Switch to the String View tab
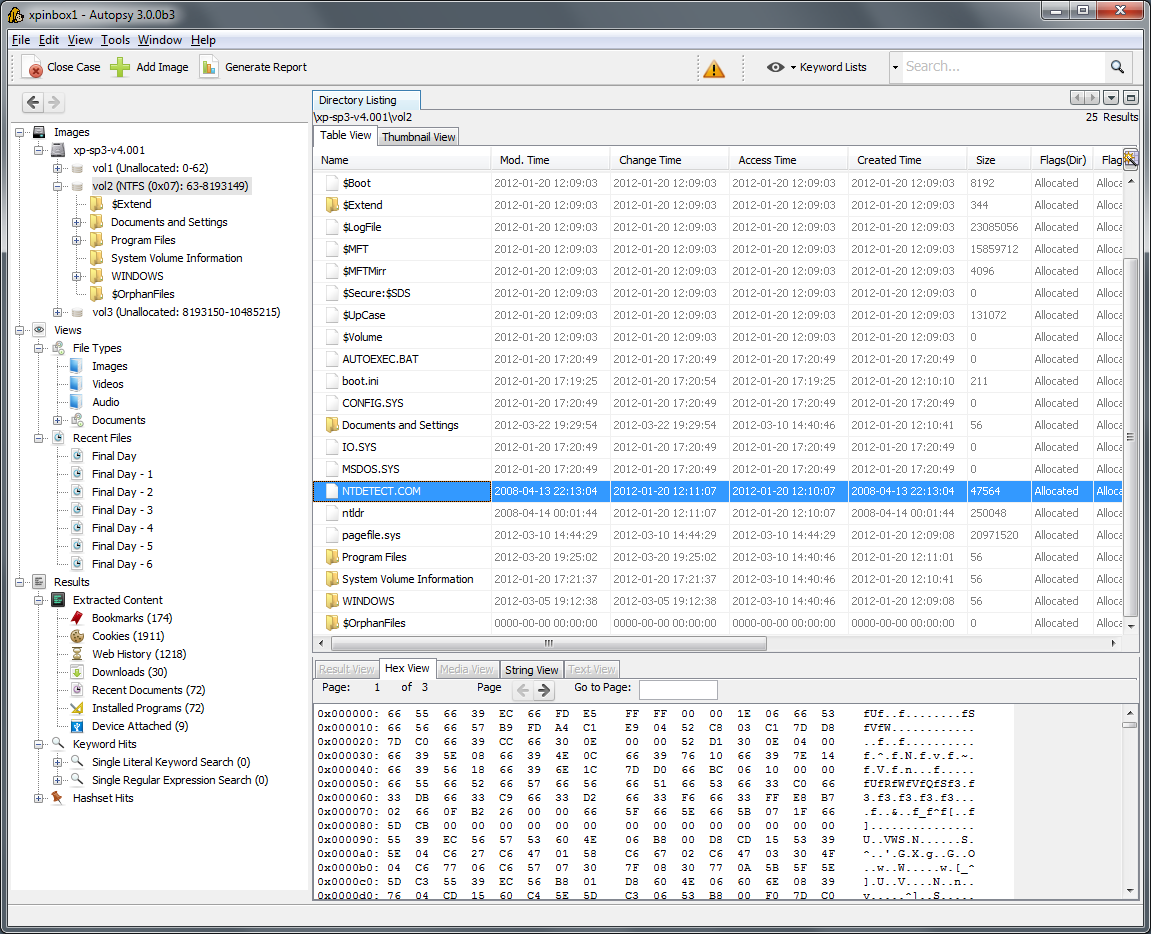1151x934 pixels. click(531, 669)
